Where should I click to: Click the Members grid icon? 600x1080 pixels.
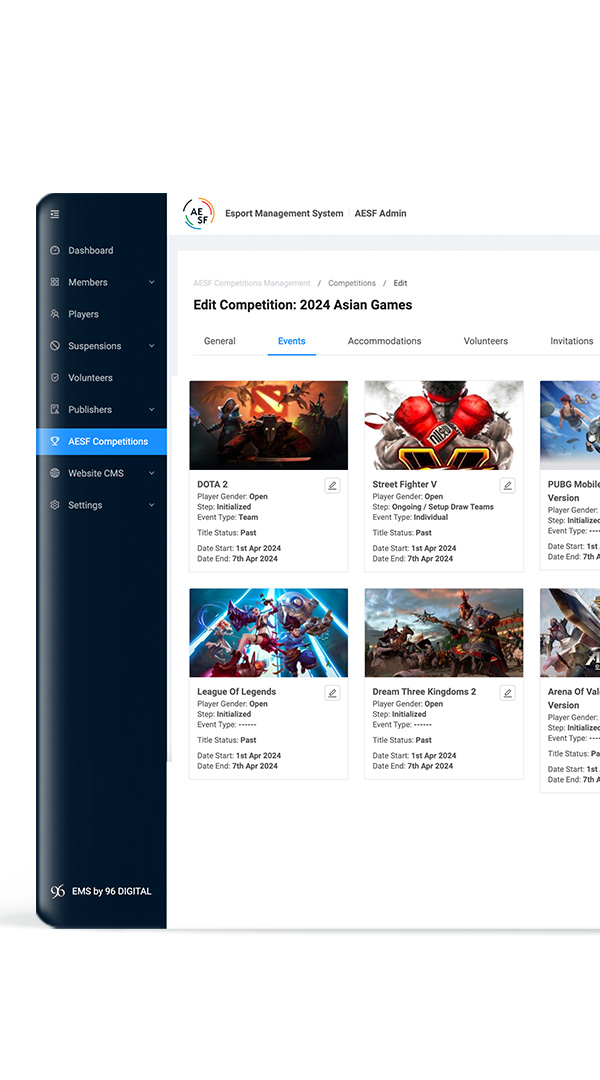55,282
